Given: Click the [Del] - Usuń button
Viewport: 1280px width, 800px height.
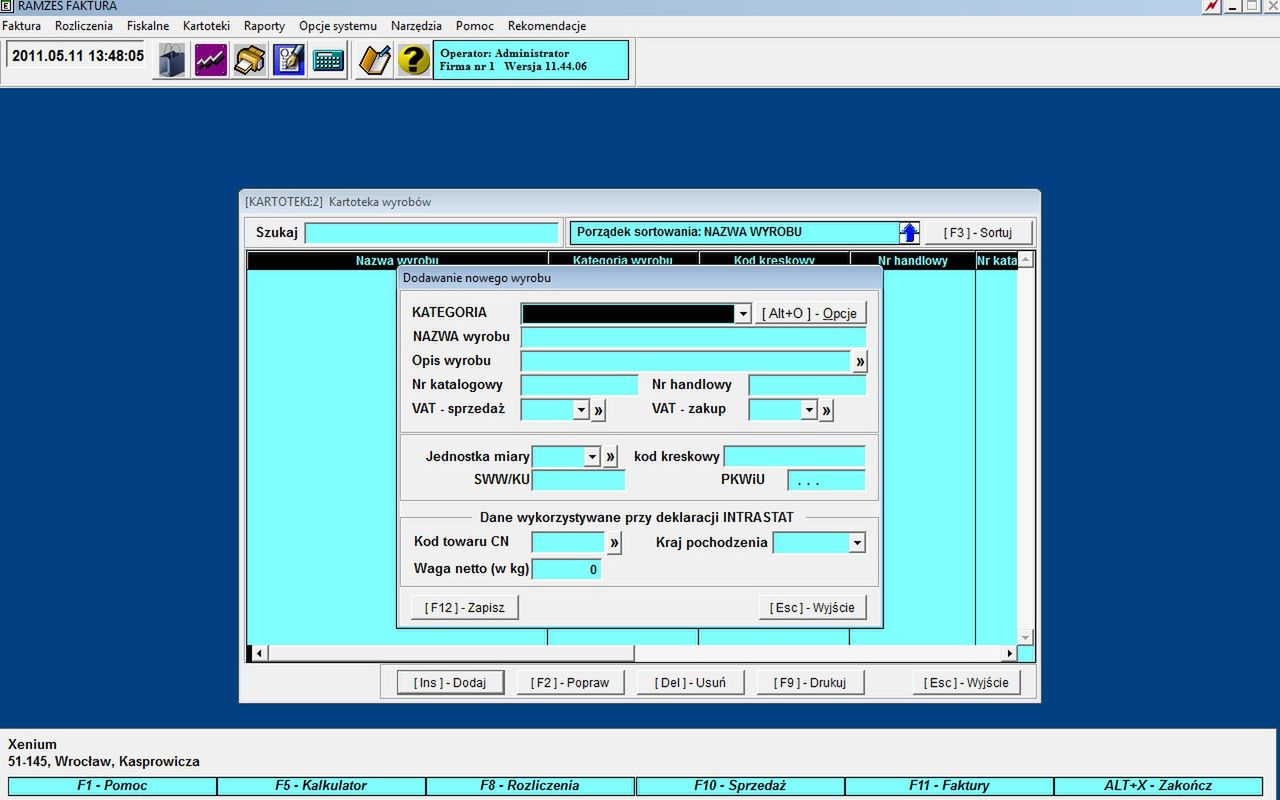Looking at the screenshot, I should [690, 683].
